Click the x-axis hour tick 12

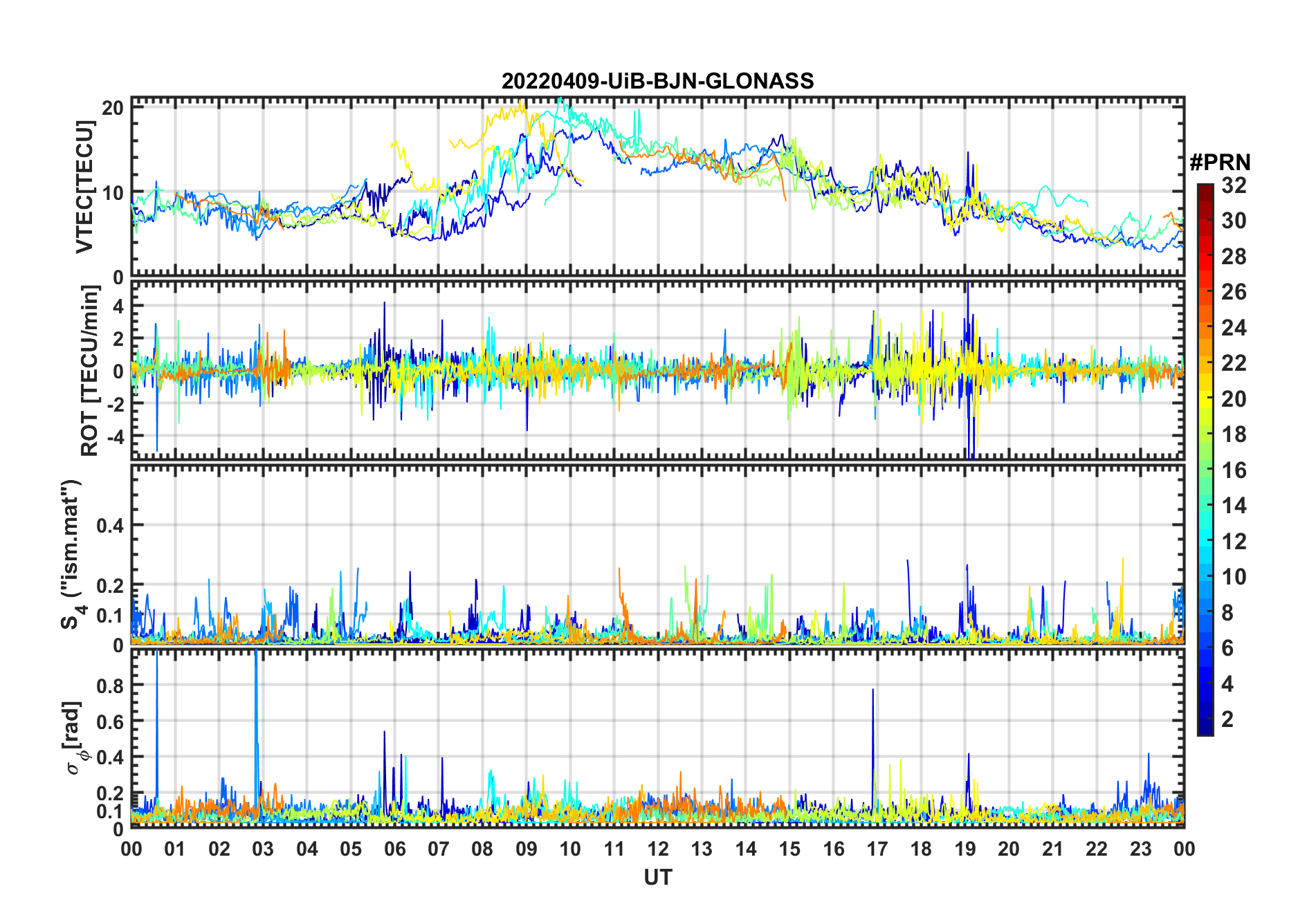657,849
